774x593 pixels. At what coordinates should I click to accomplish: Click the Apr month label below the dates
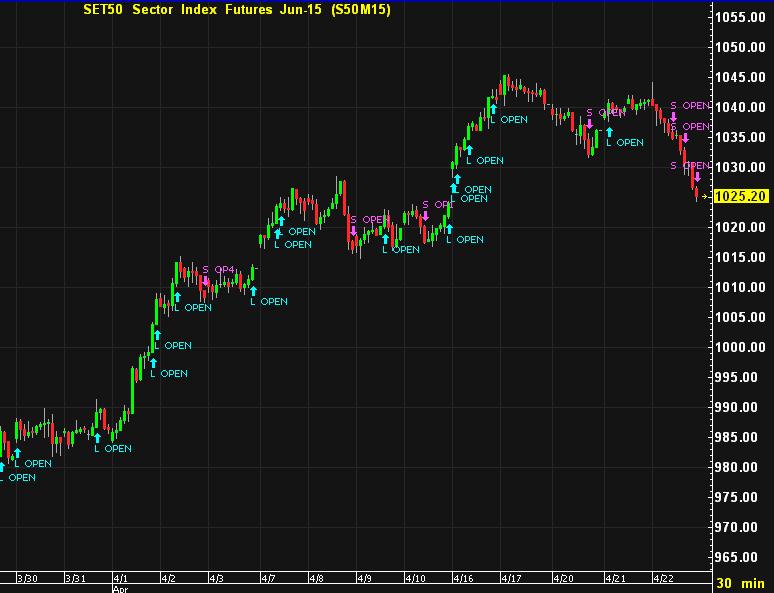pyautogui.click(x=121, y=589)
